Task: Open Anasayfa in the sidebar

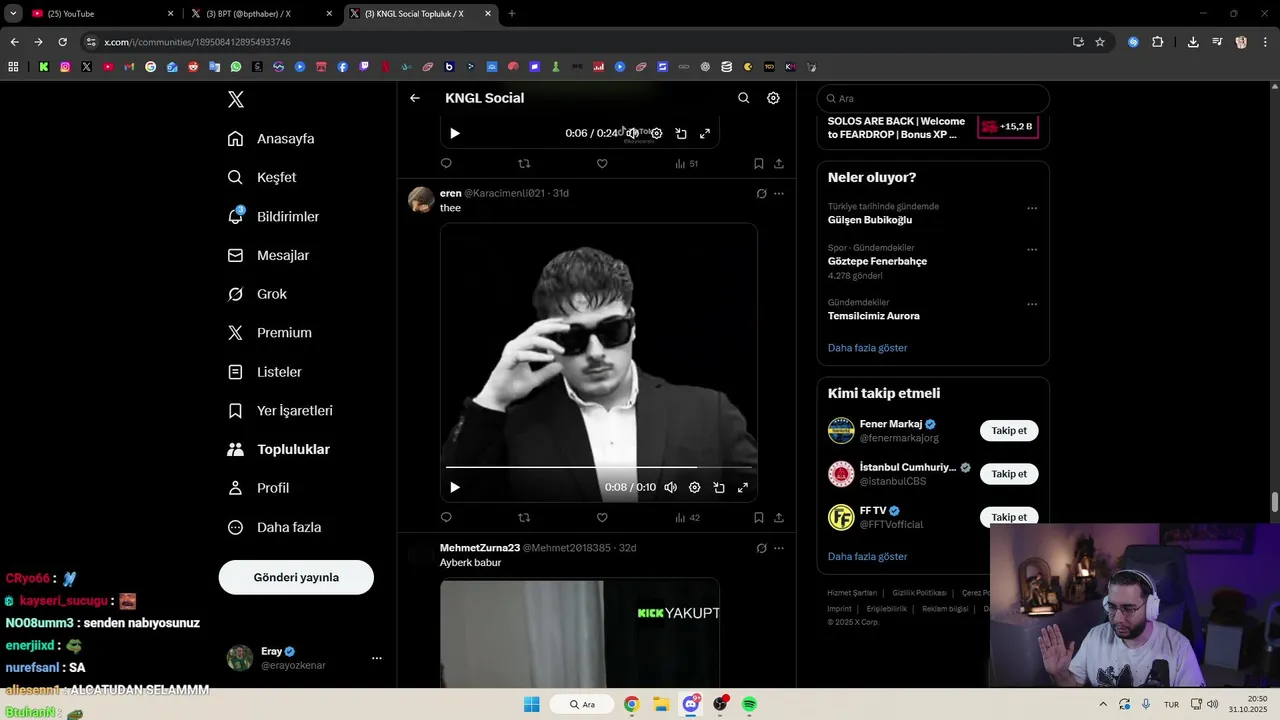Action: (271, 138)
